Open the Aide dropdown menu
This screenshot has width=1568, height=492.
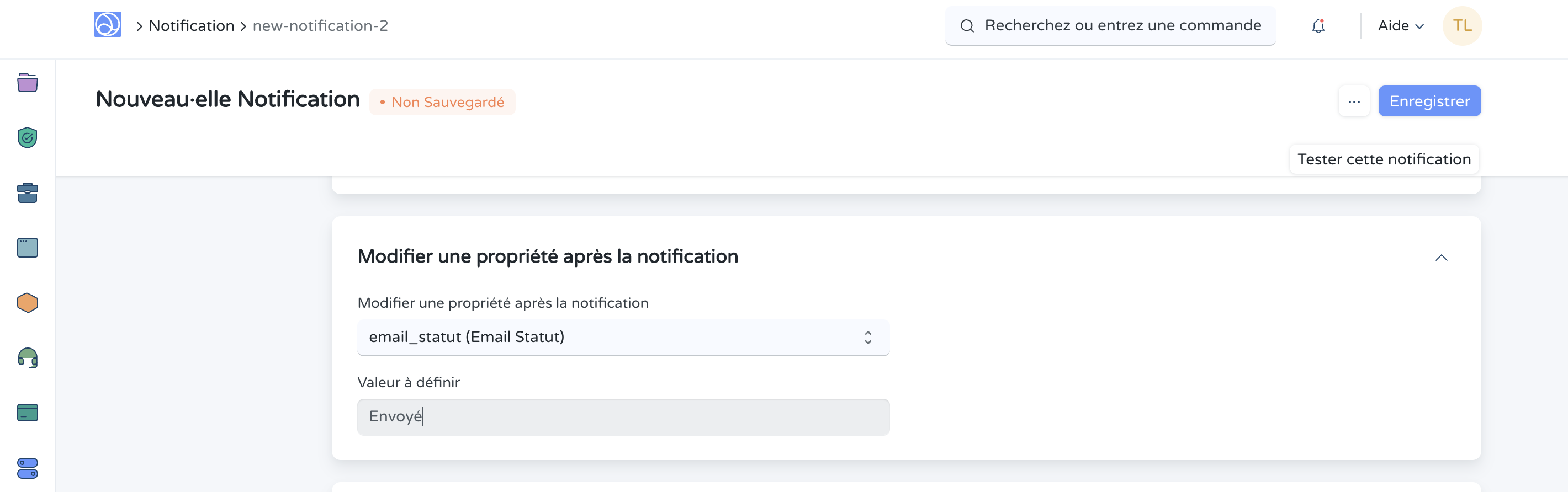[x=1400, y=25]
